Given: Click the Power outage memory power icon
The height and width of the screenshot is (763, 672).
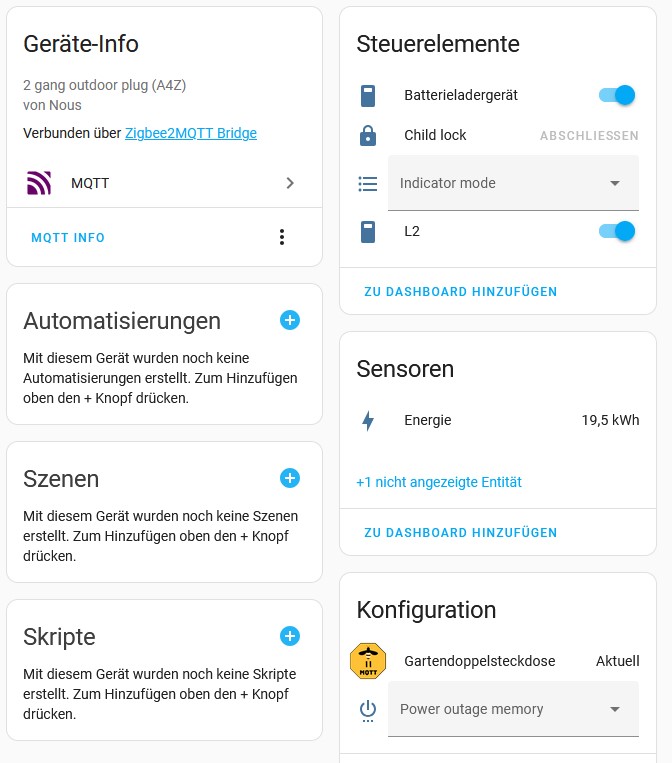Looking at the screenshot, I should (x=368, y=710).
